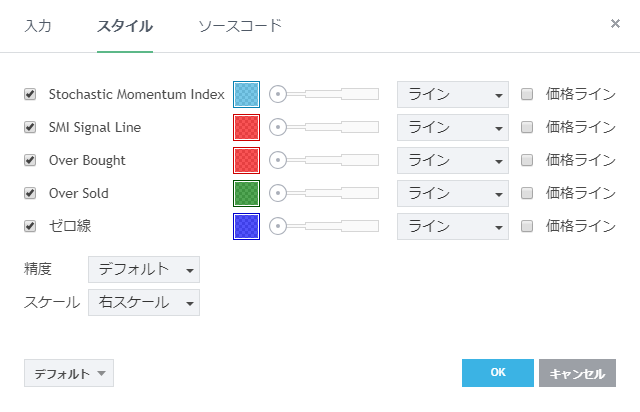Switch to the 入力 tab
Image resolution: width=640 pixels, height=412 pixels.
(x=38, y=25)
